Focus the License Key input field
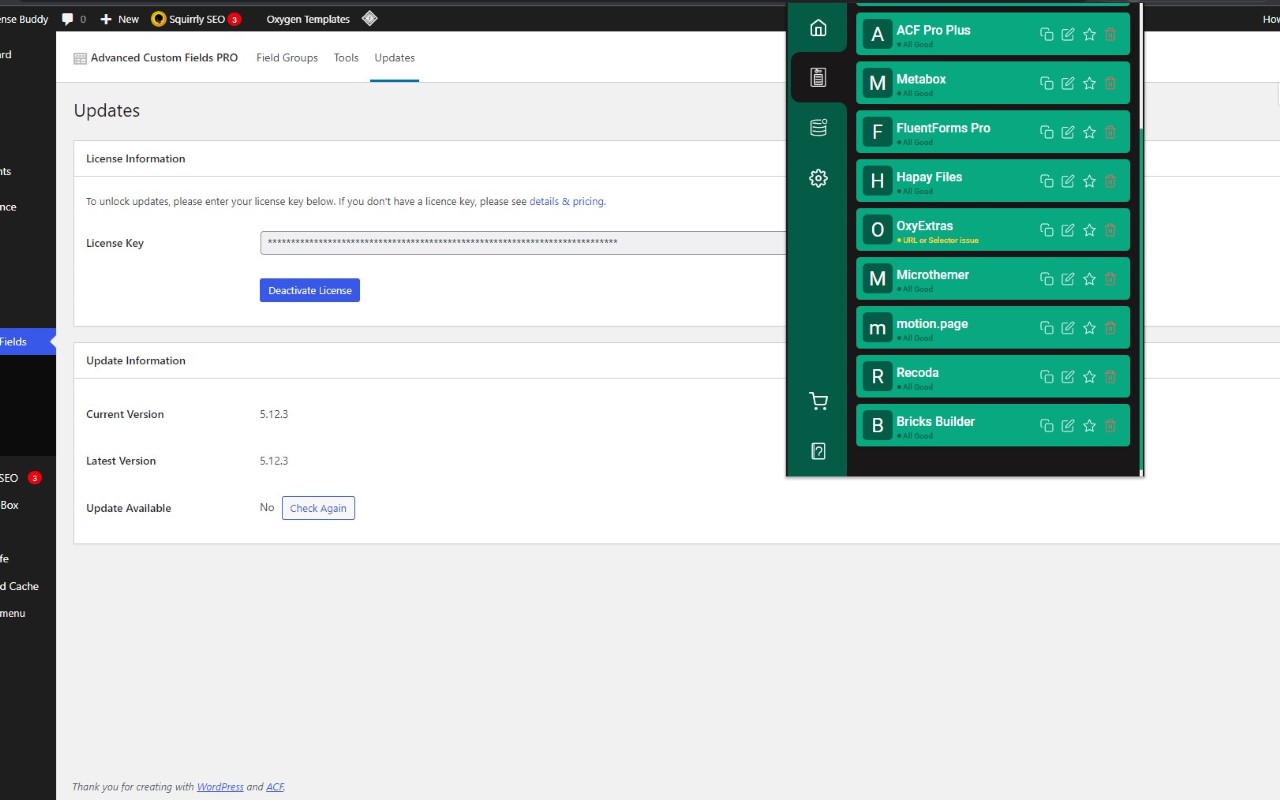Viewport: 1280px width, 800px height. point(523,243)
